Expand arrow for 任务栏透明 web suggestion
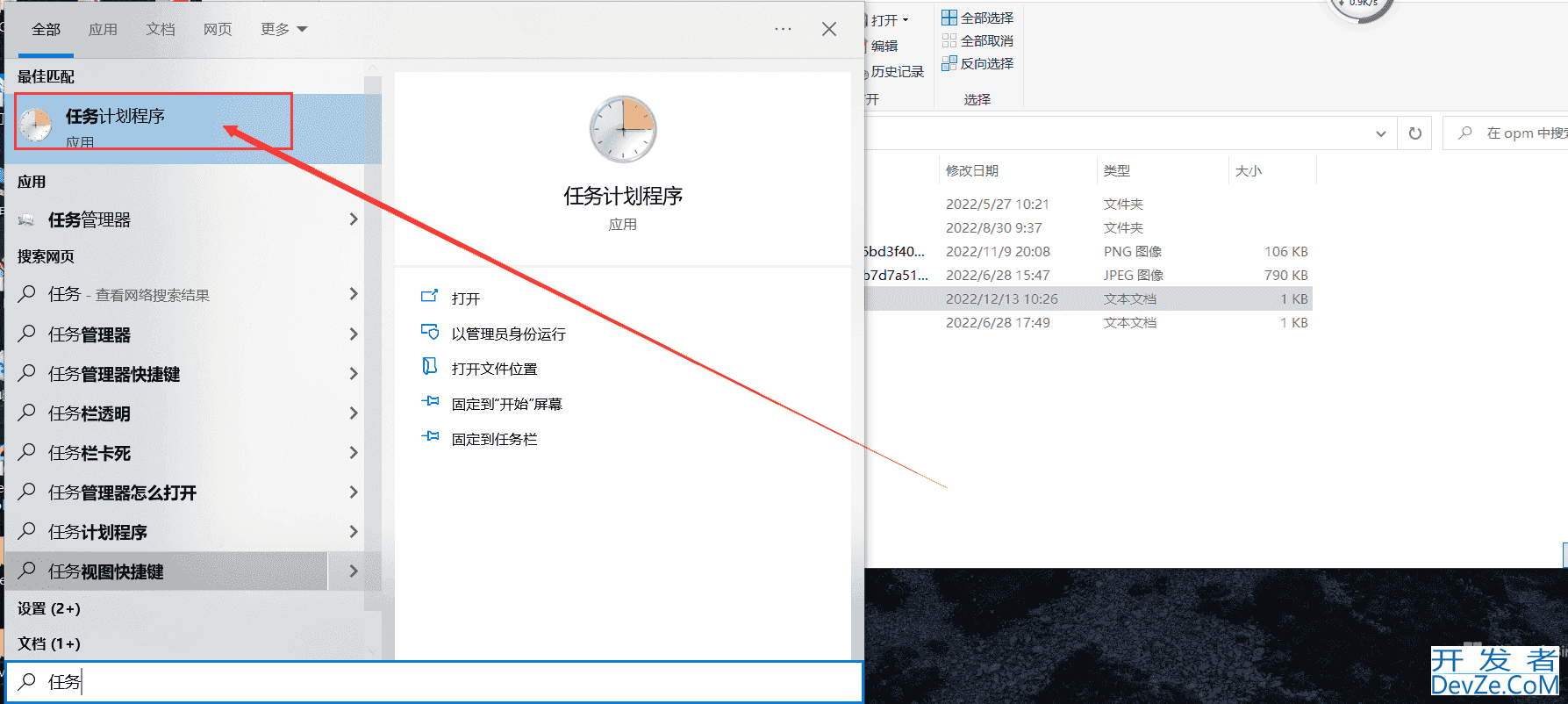1568x704 pixels. click(x=354, y=413)
